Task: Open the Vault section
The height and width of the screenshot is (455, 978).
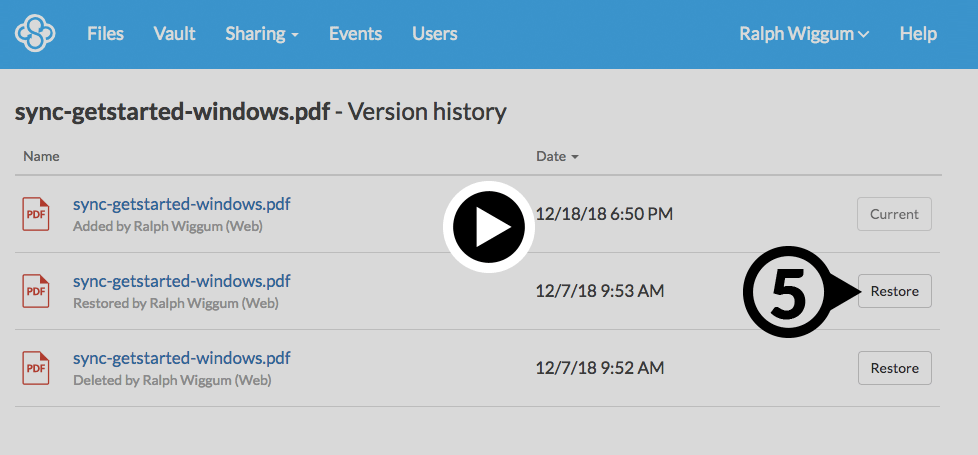Action: tap(174, 34)
